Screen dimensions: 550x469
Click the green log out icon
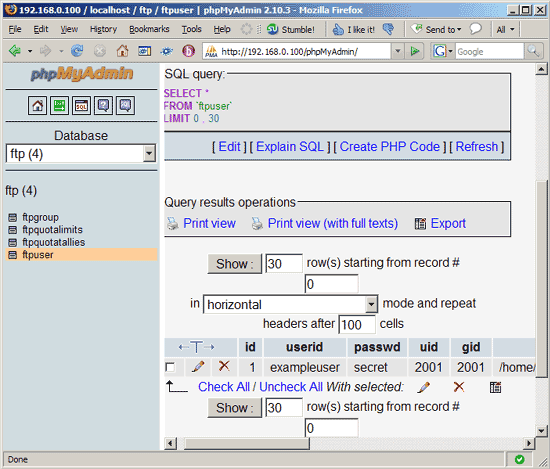pyautogui.click(x=59, y=106)
